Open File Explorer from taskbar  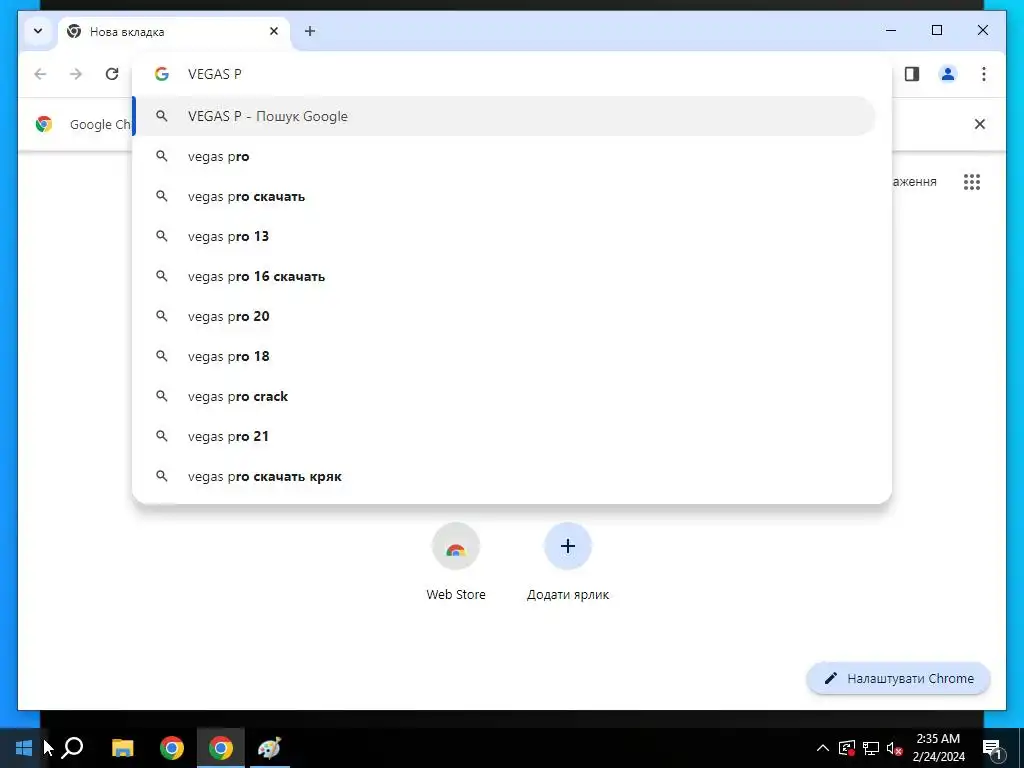coord(123,748)
